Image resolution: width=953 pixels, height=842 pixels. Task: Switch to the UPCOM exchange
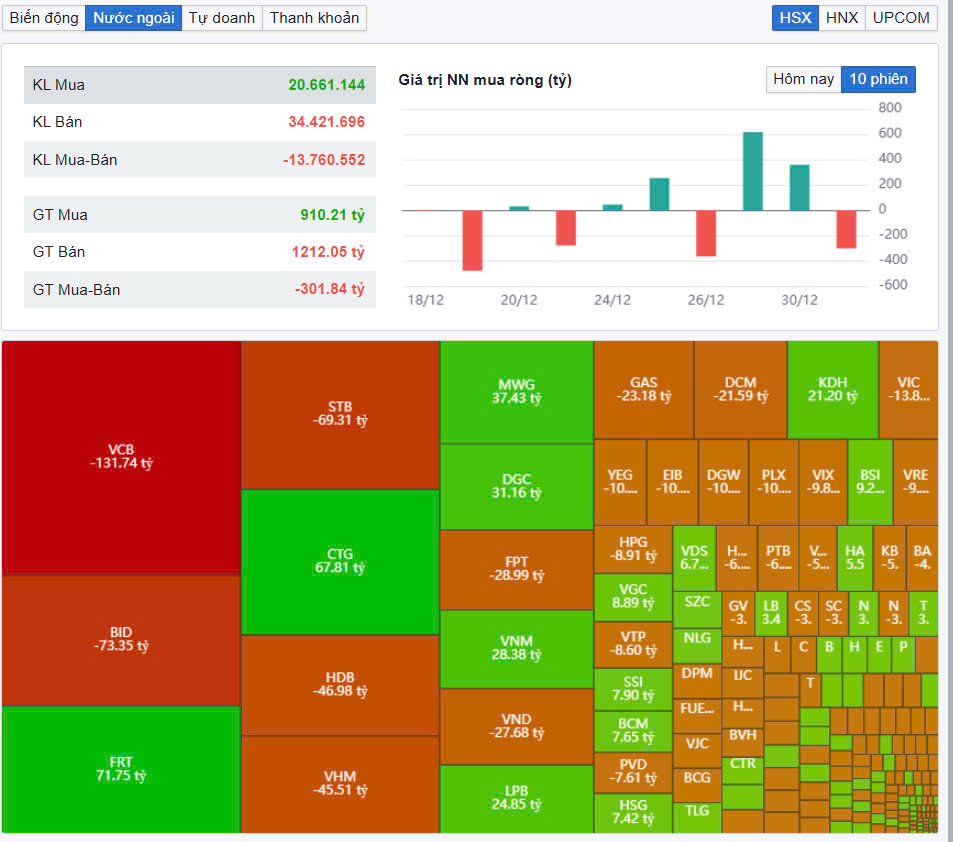coord(901,18)
